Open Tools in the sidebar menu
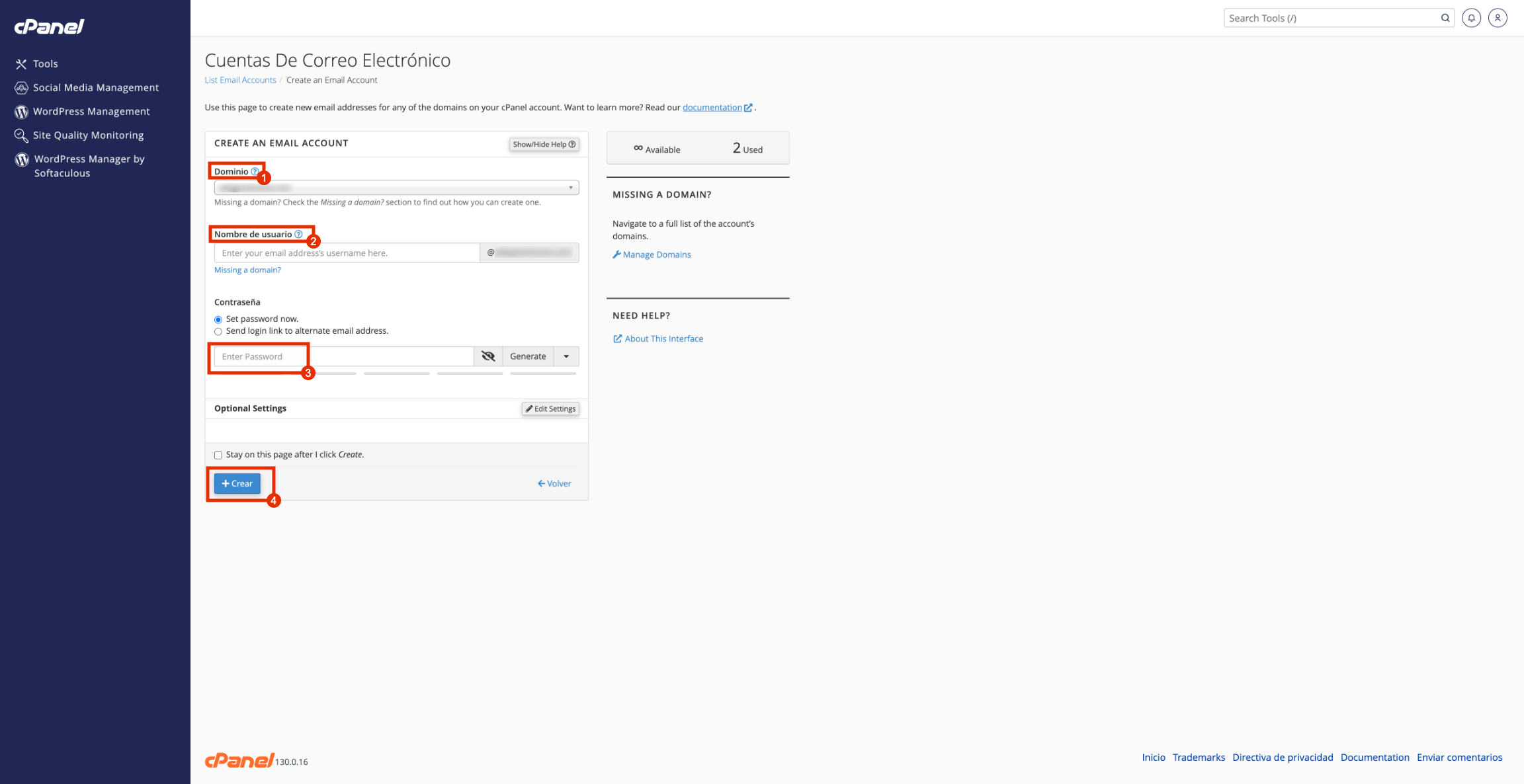1524x784 pixels. click(x=46, y=64)
